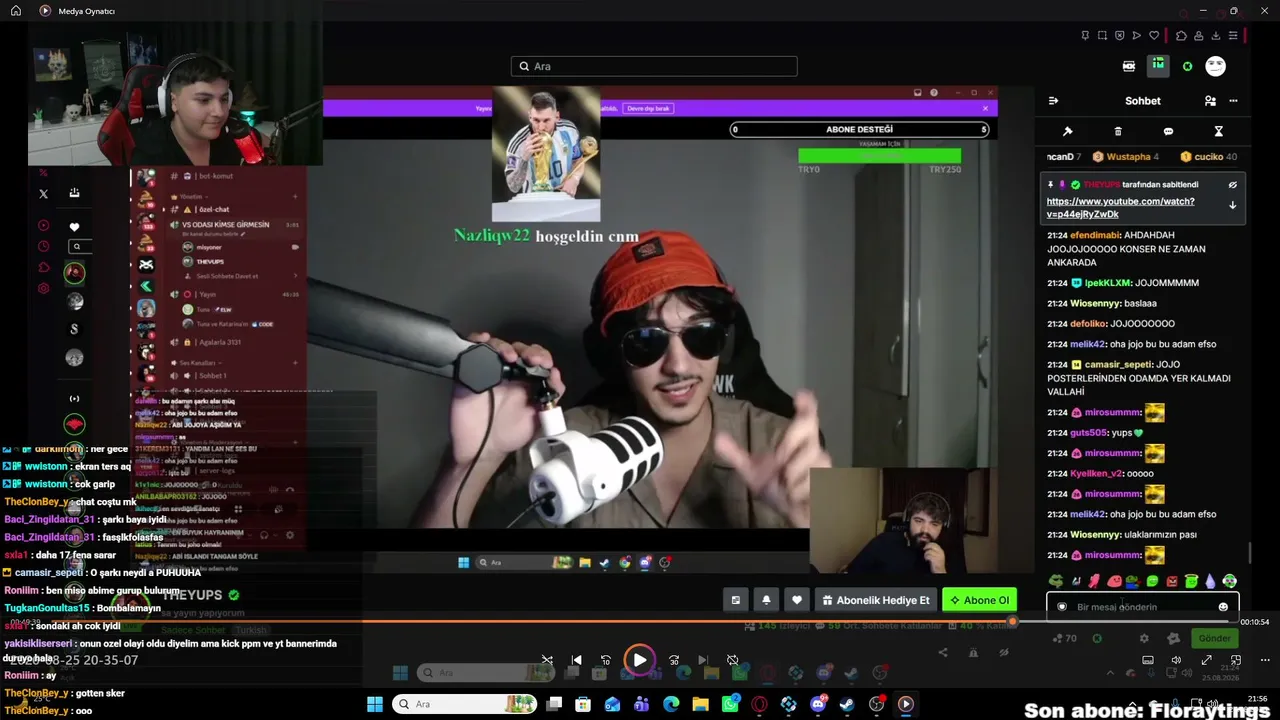This screenshot has height=720, width=1280.
Task: Click the trash icon to clear chat
Action: tap(1118, 131)
